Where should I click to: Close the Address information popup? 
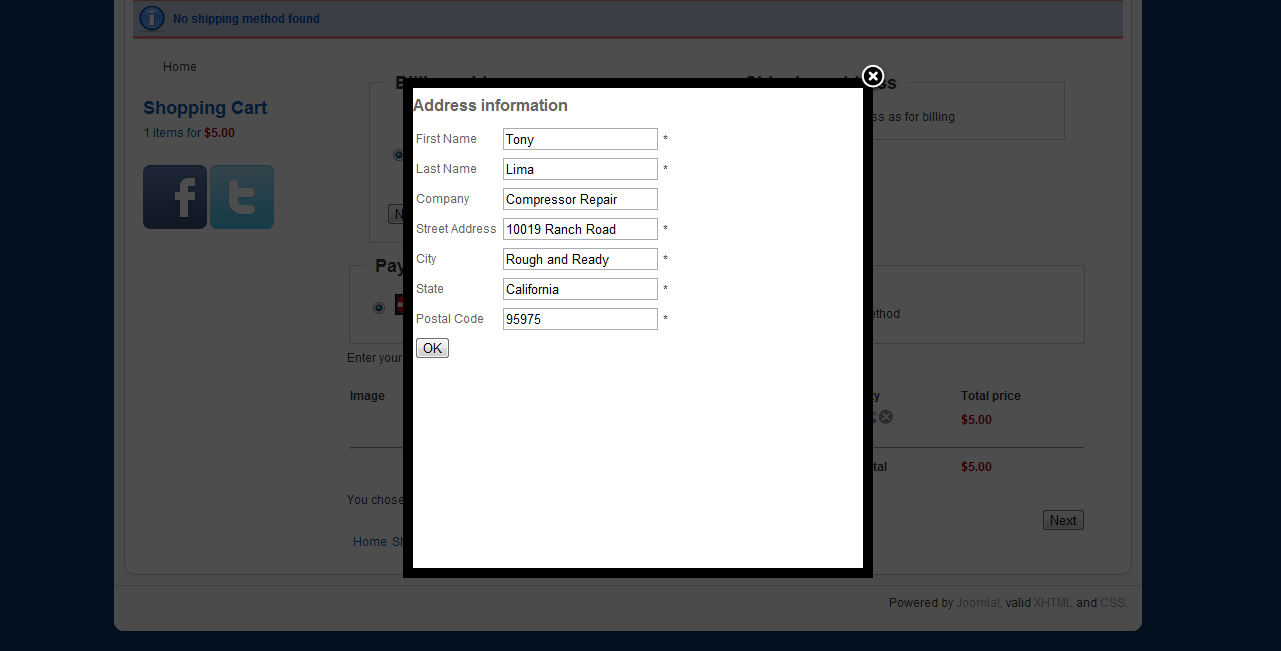click(x=873, y=76)
